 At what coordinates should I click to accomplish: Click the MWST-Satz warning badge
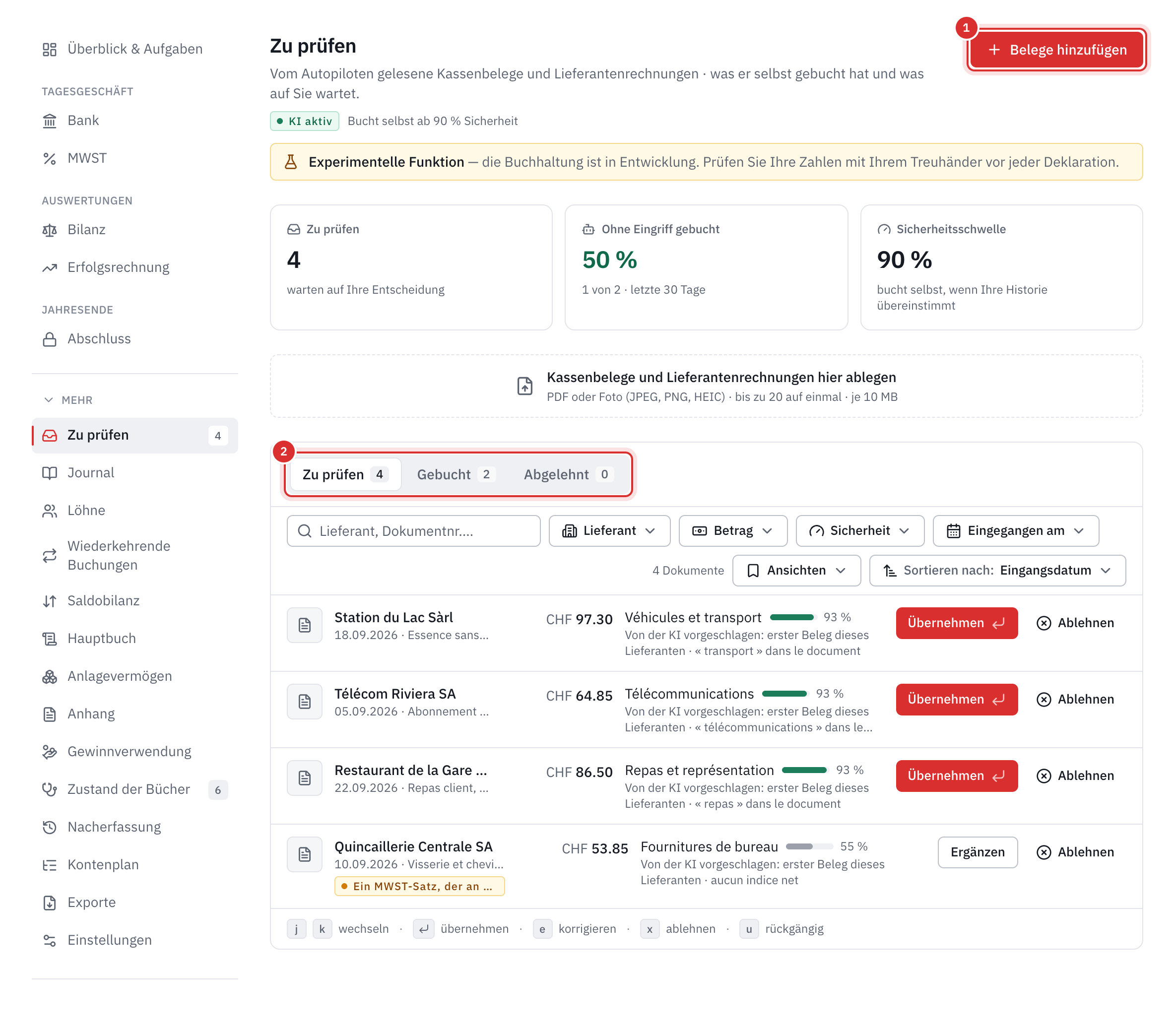420,887
